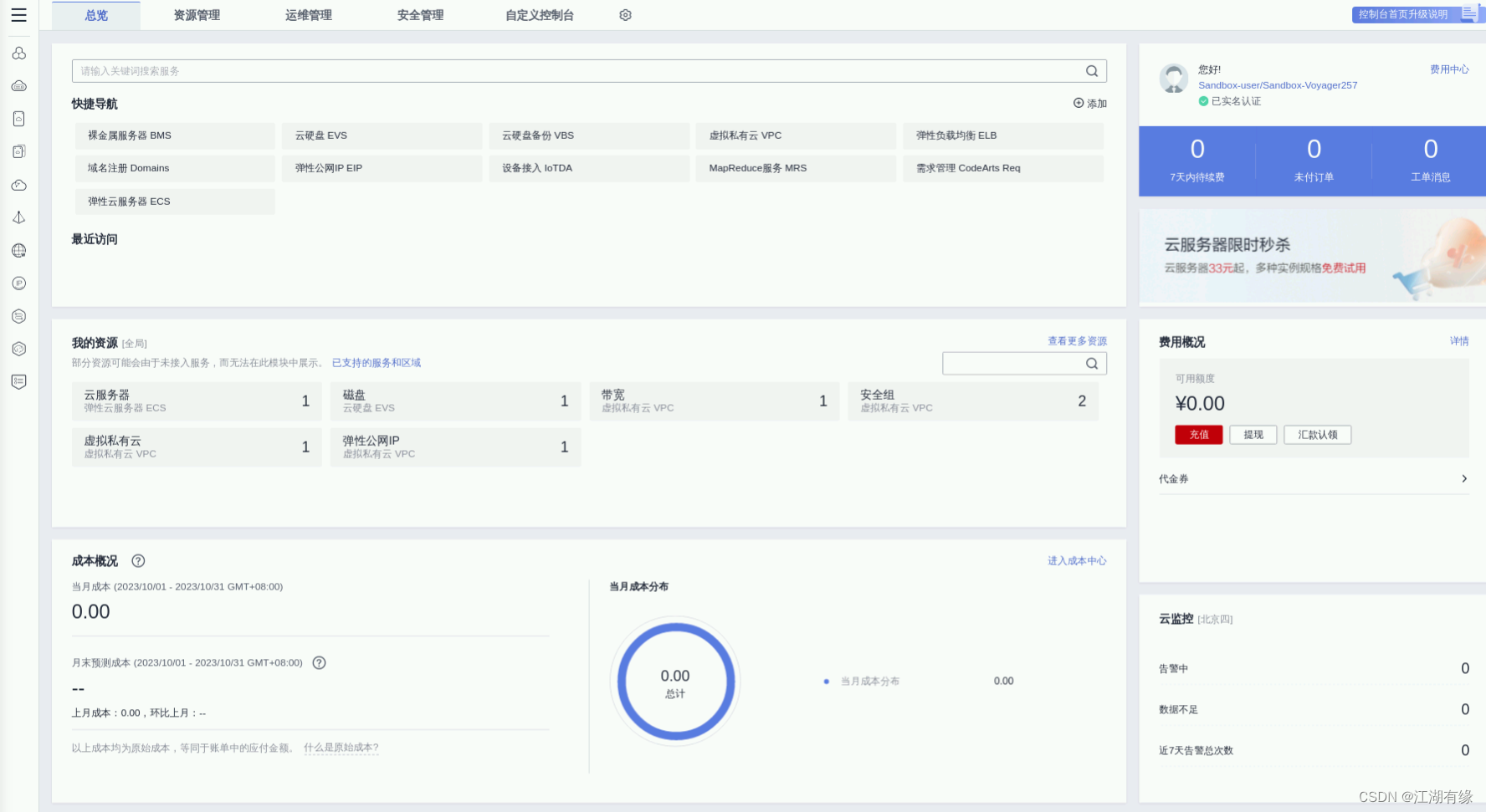Click the user avatar icon

pyautogui.click(x=1174, y=79)
